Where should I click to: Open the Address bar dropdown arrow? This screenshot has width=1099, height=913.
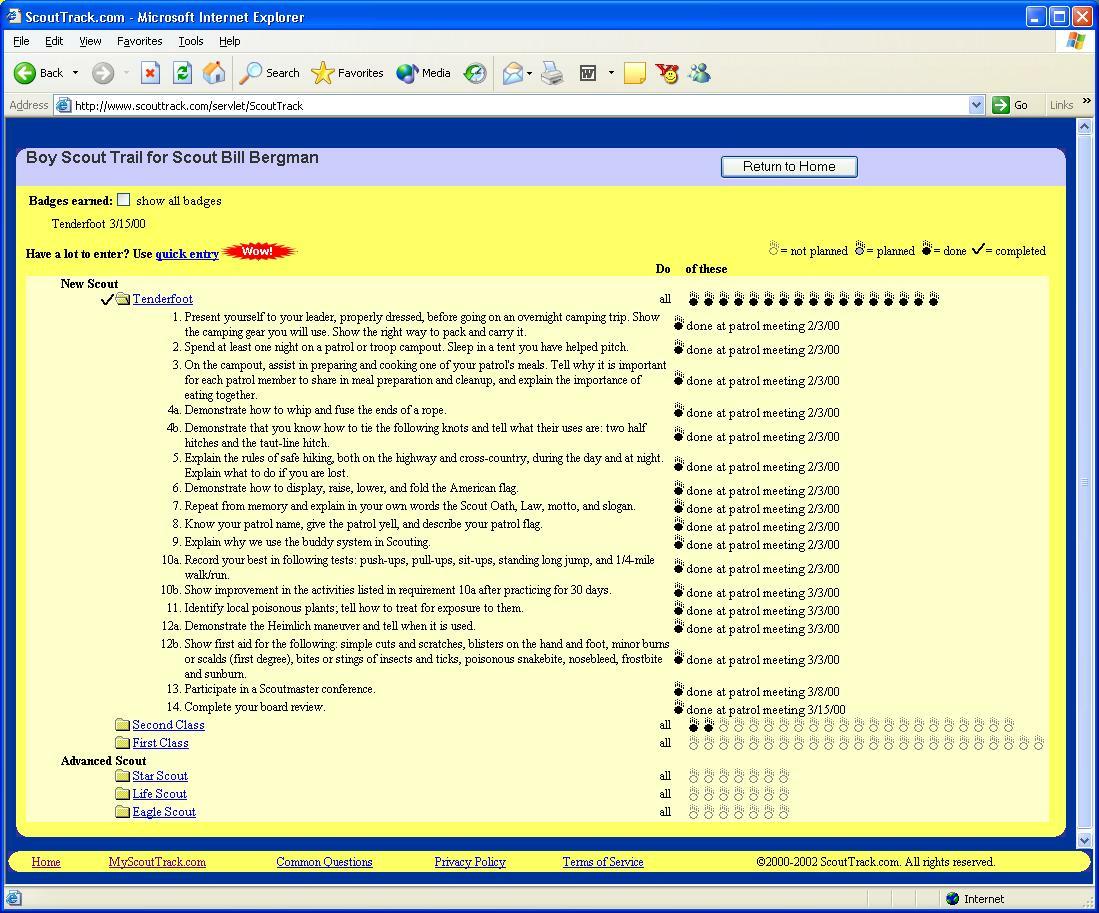[x=976, y=105]
